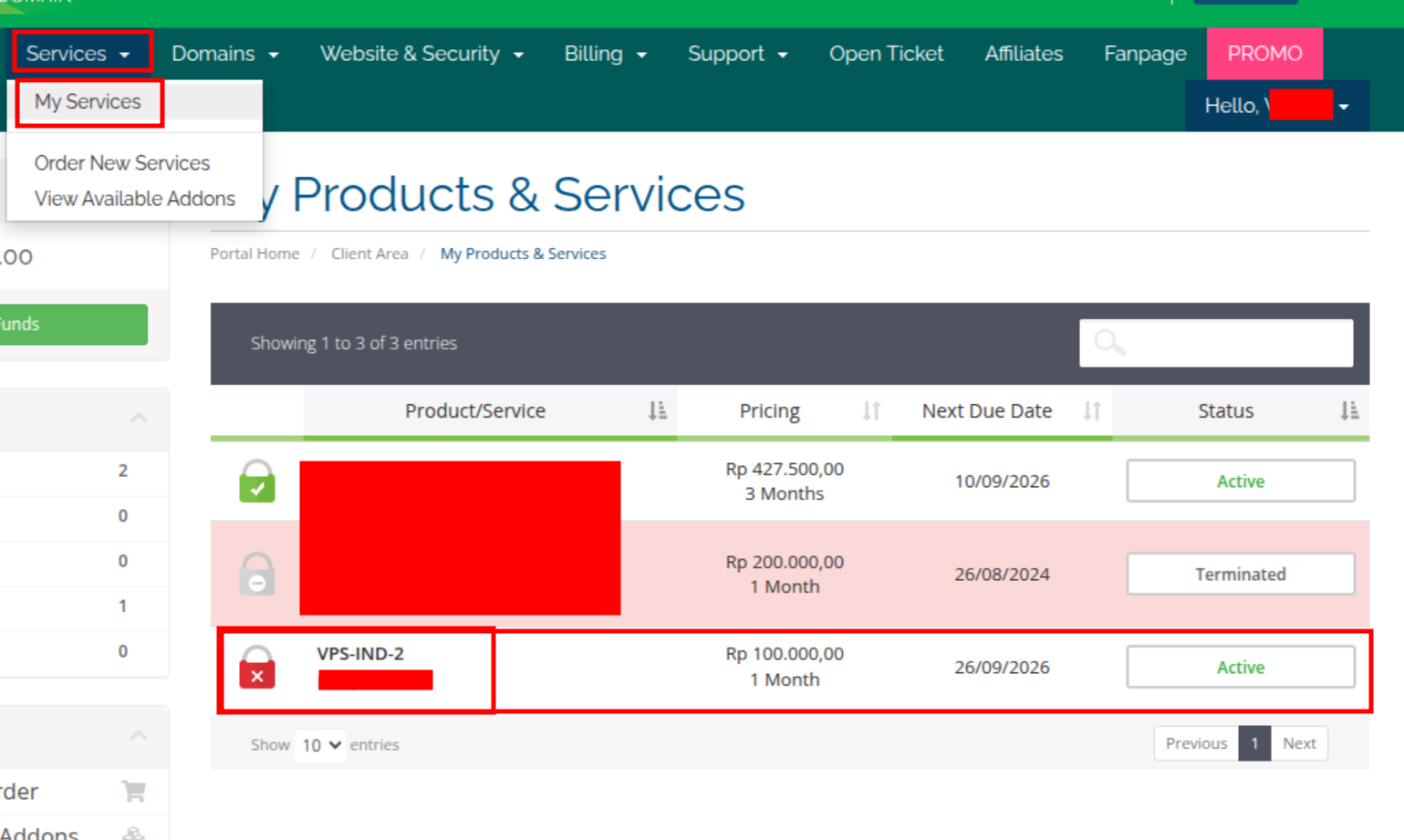1404x840 pixels.
Task: Sort by Next Due Date arrows
Action: [1092, 411]
